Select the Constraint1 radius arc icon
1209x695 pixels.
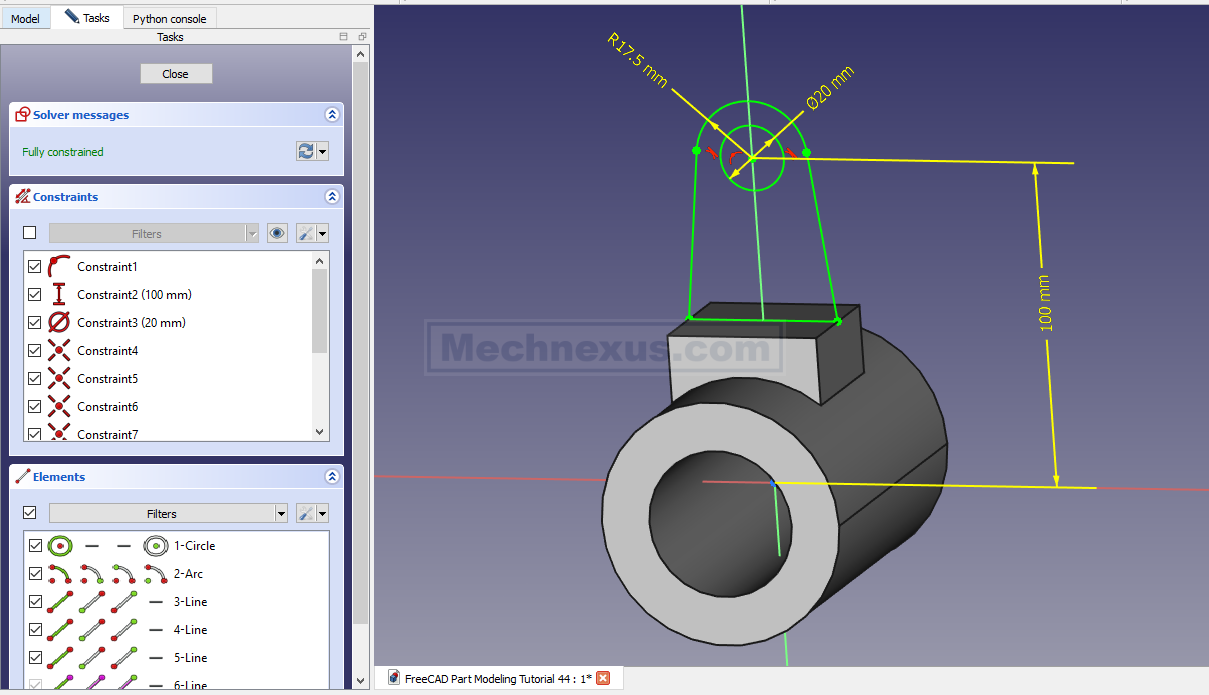[x=59, y=266]
